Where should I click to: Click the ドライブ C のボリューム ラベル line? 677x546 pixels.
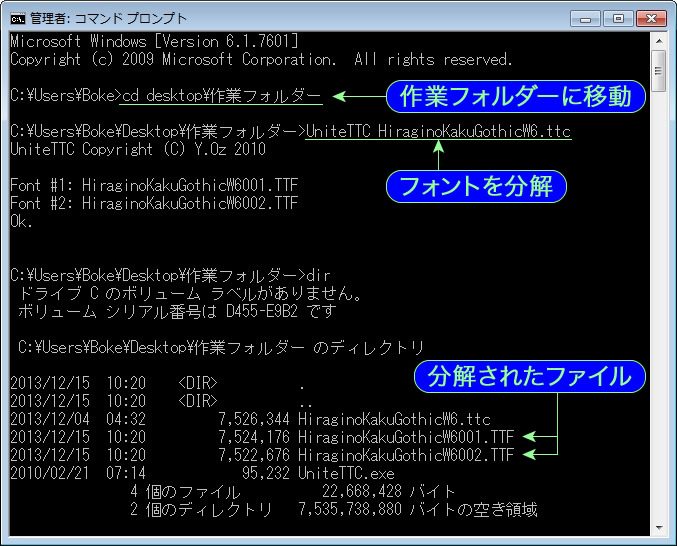pyautogui.click(x=190, y=294)
